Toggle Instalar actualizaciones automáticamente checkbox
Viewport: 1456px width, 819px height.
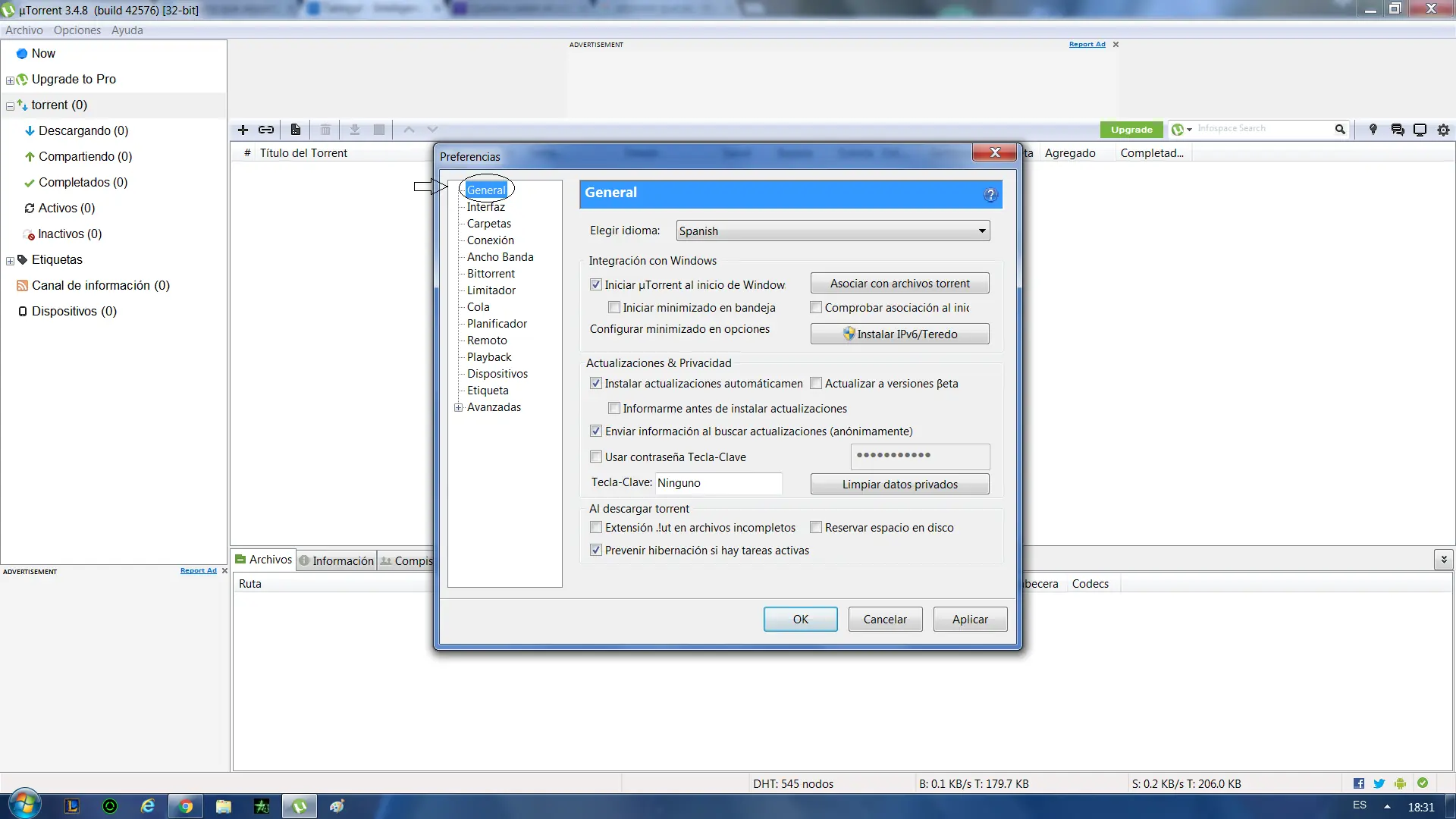(596, 384)
